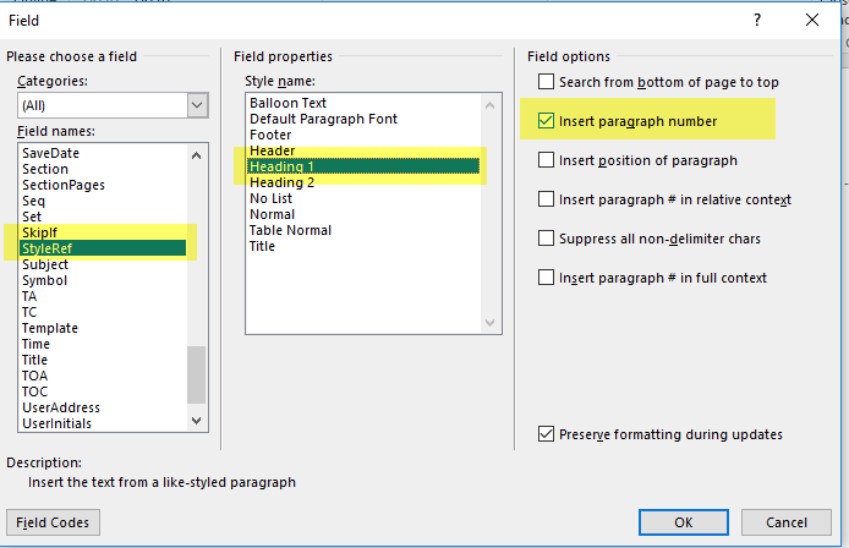Open the Categories dropdown
This screenshot has height=548, width=849.
(197, 105)
